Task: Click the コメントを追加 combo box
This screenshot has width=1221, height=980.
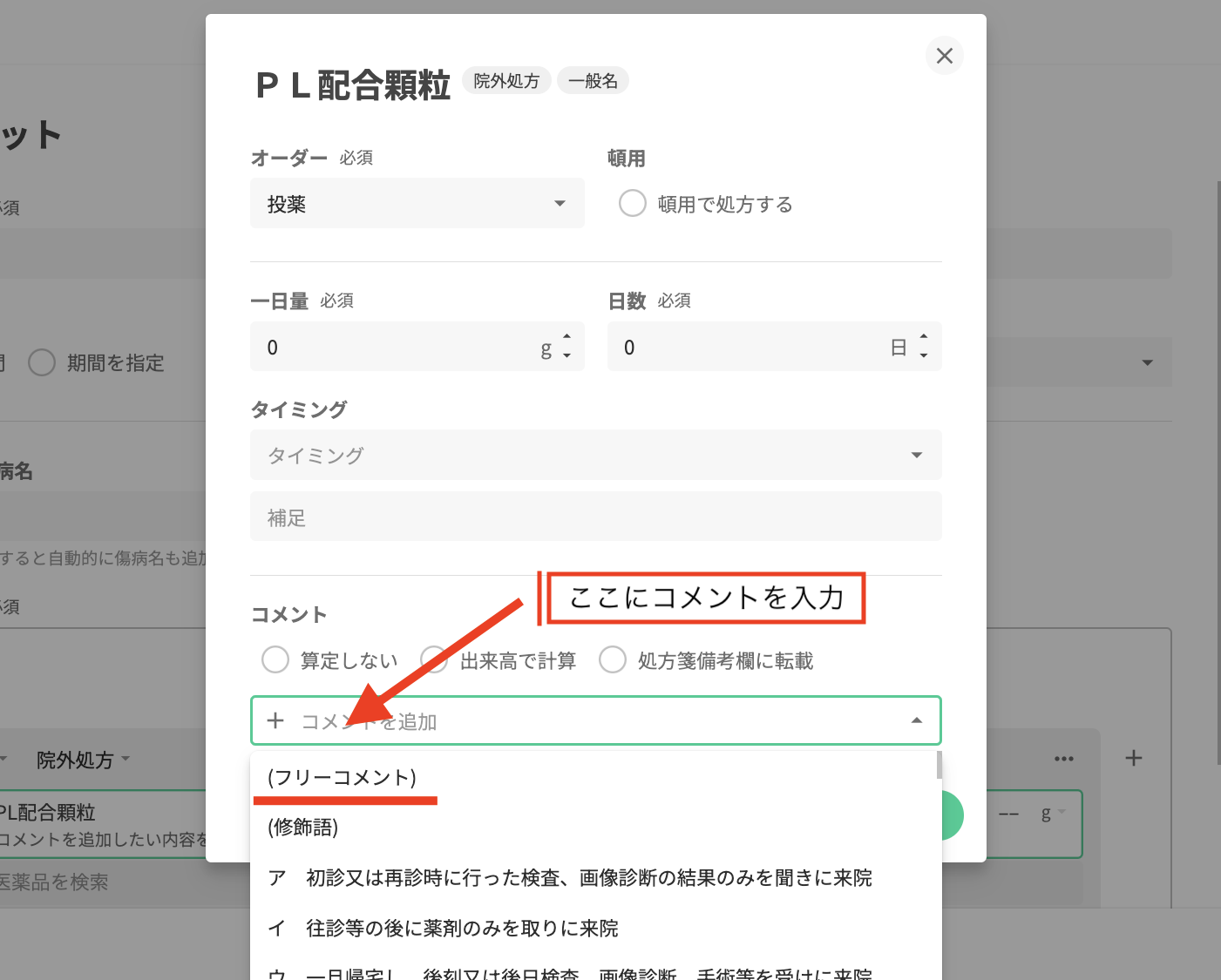Action: [x=596, y=720]
